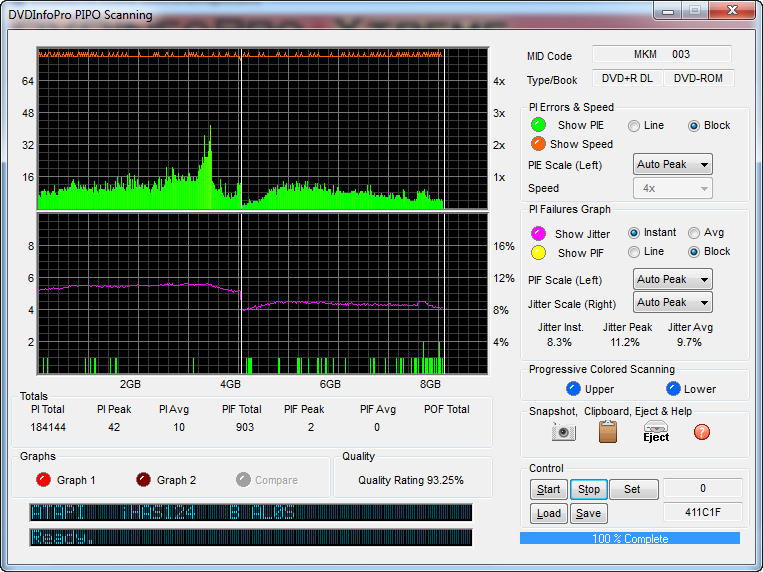Select the red Graph 1 indicator

point(43,480)
